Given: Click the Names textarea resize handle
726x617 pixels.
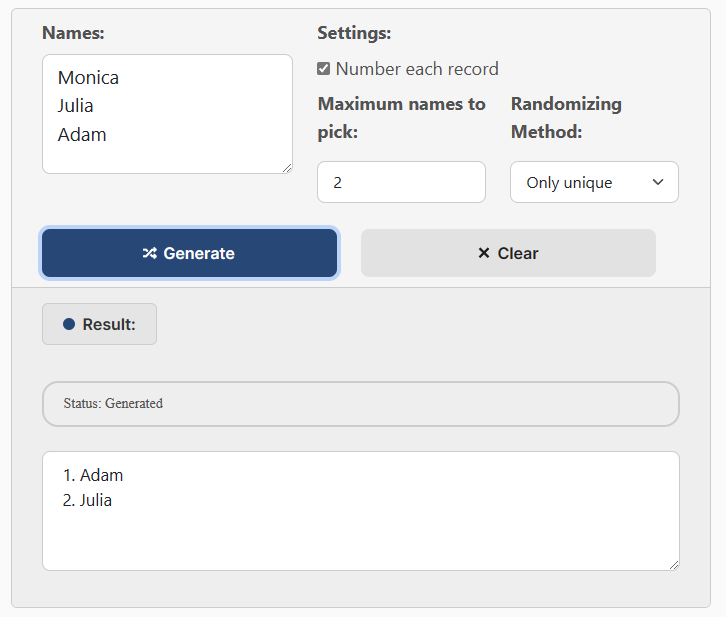Looking at the screenshot, I should 287,168.
